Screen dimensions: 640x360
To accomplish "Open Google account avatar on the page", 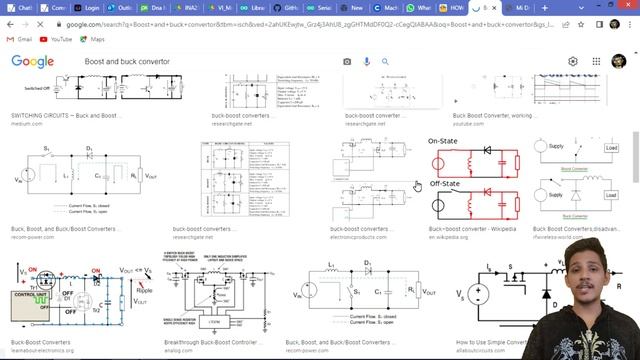I will (x=619, y=61).
